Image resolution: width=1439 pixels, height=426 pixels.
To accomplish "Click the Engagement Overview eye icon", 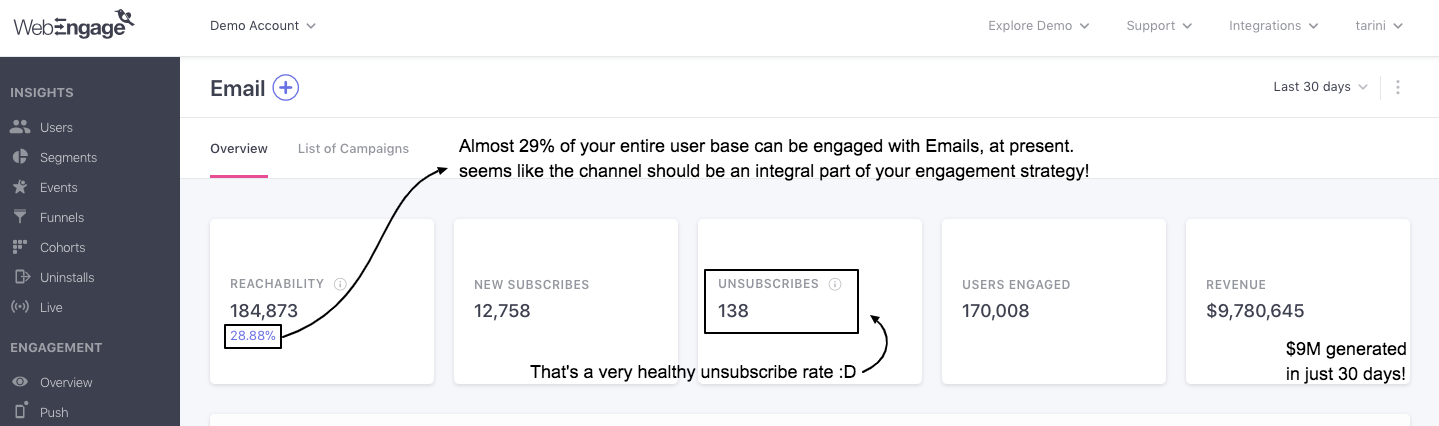I will click(20, 382).
